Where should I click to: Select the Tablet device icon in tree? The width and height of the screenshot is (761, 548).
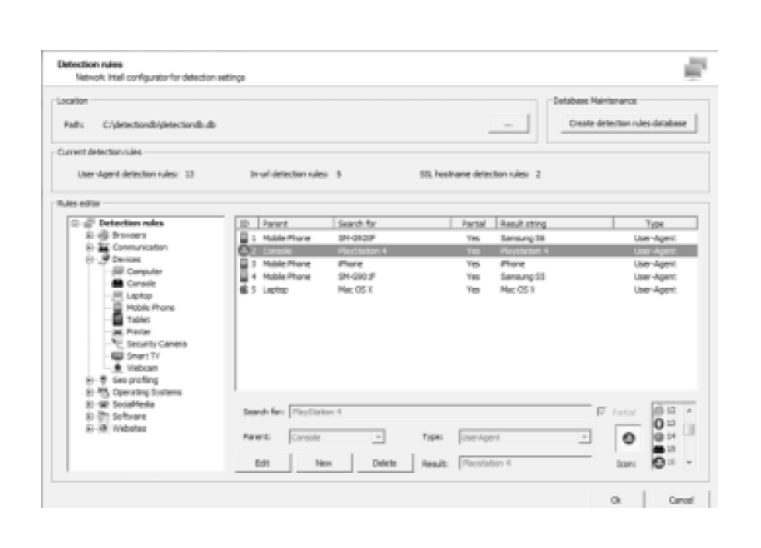(x=117, y=319)
